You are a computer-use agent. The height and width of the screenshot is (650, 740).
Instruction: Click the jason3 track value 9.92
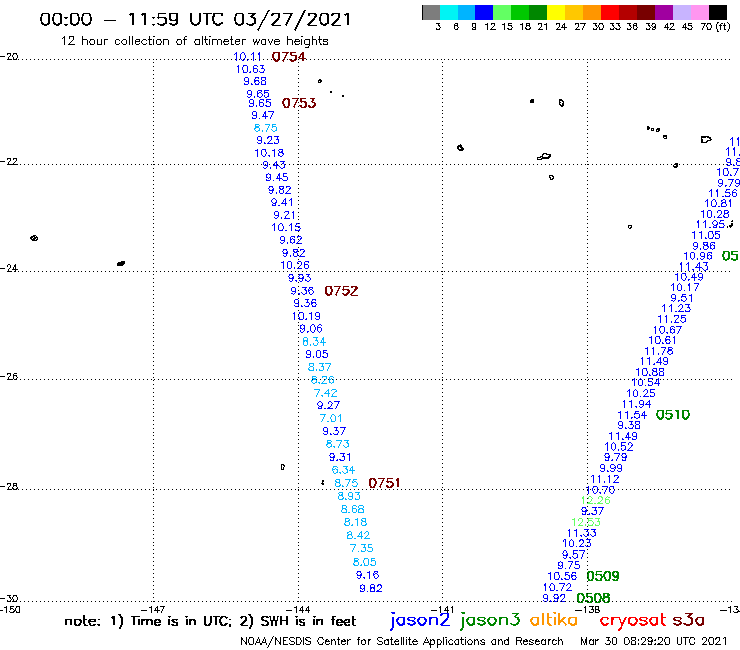point(554,598)
